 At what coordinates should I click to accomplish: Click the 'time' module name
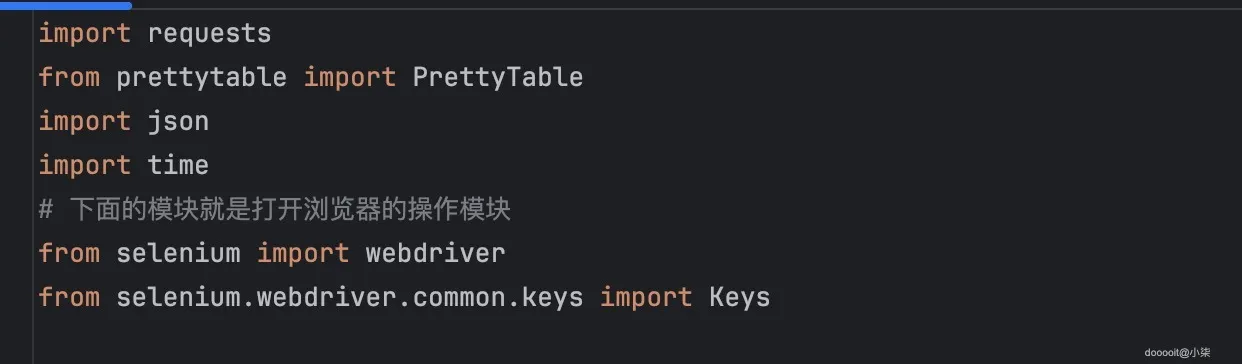tap(178, 165)
